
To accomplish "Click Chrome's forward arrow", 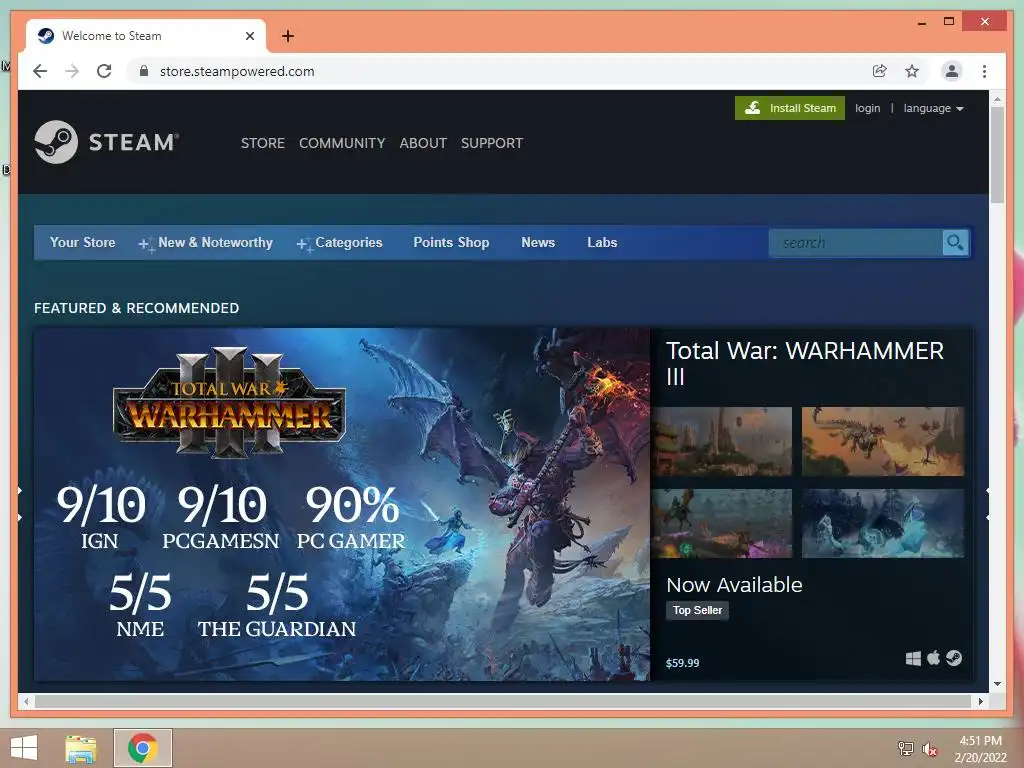I will (72, 71).
